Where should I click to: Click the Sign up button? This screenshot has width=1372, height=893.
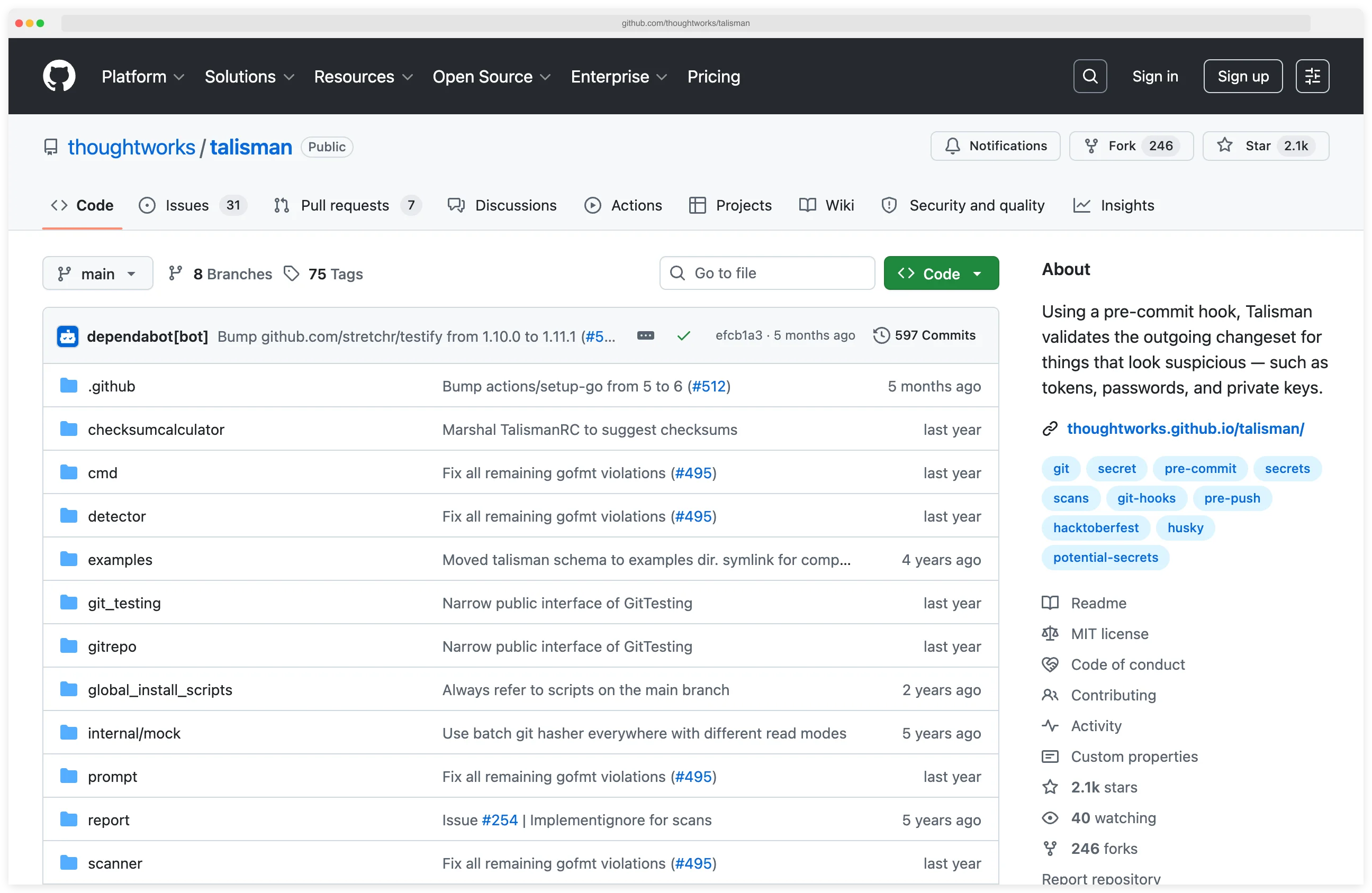pos(1242,76)
